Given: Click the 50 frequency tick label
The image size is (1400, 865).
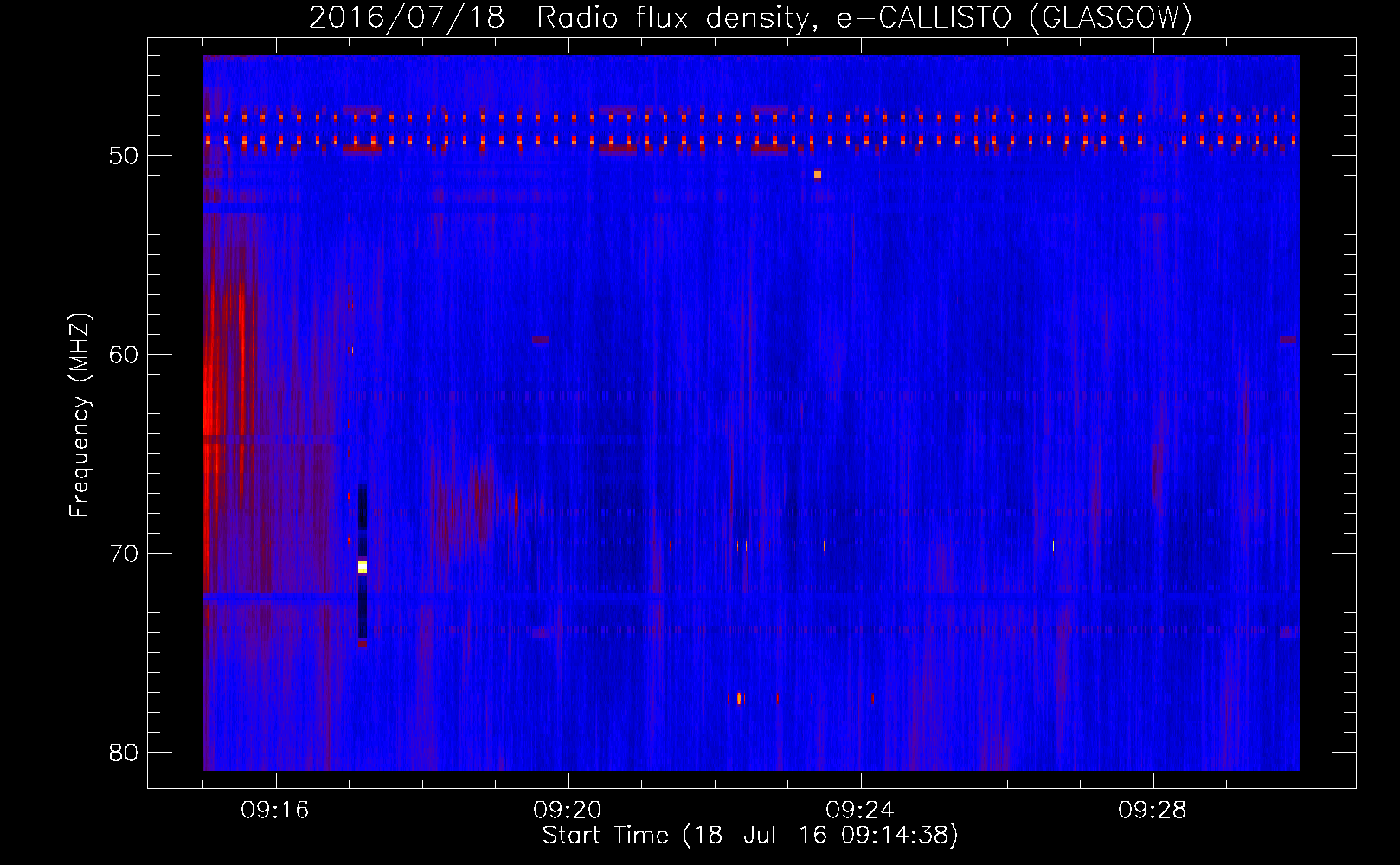Looking at the screenshot, I should [125, 156].
